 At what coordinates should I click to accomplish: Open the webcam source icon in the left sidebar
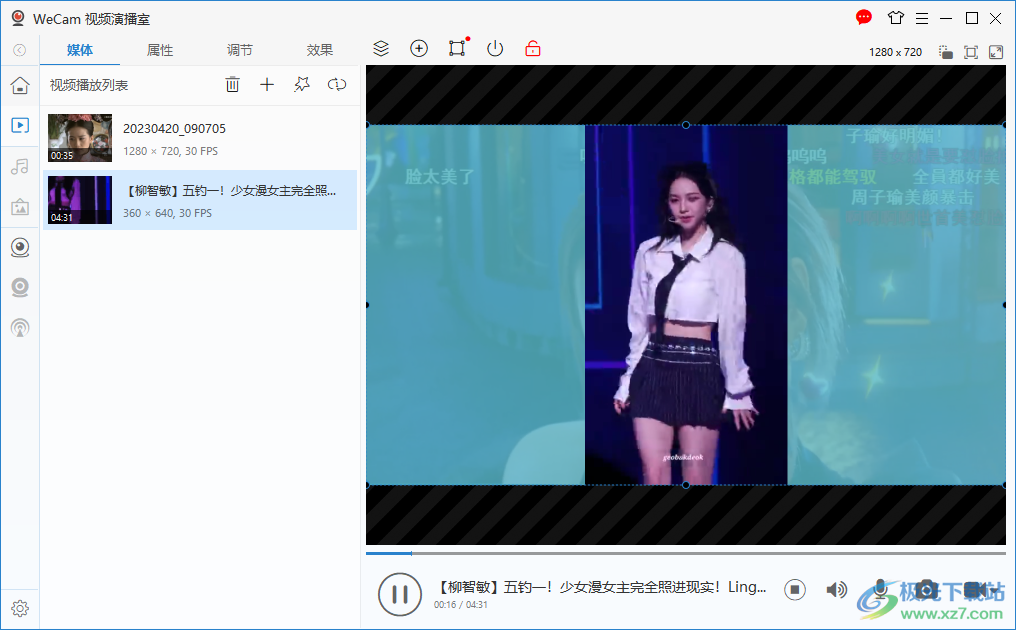click(x=20, y=247)
